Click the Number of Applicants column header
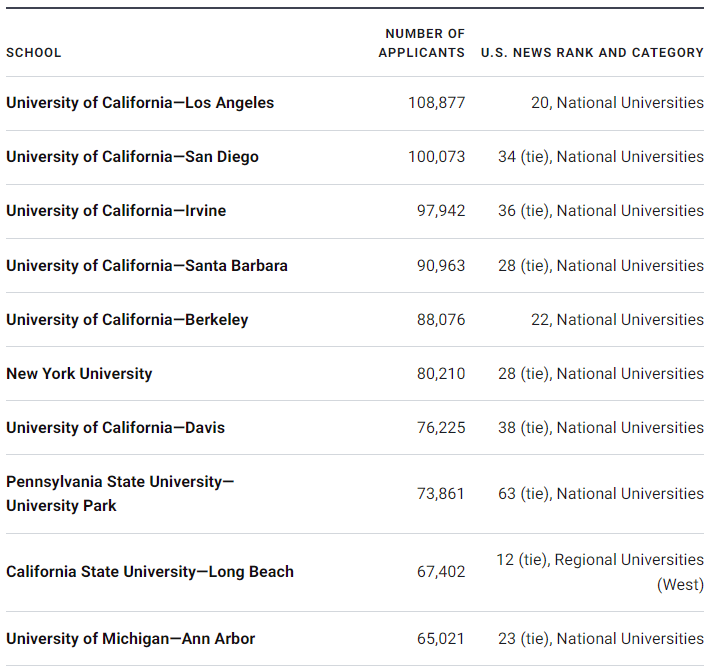 tap(422, 43)
